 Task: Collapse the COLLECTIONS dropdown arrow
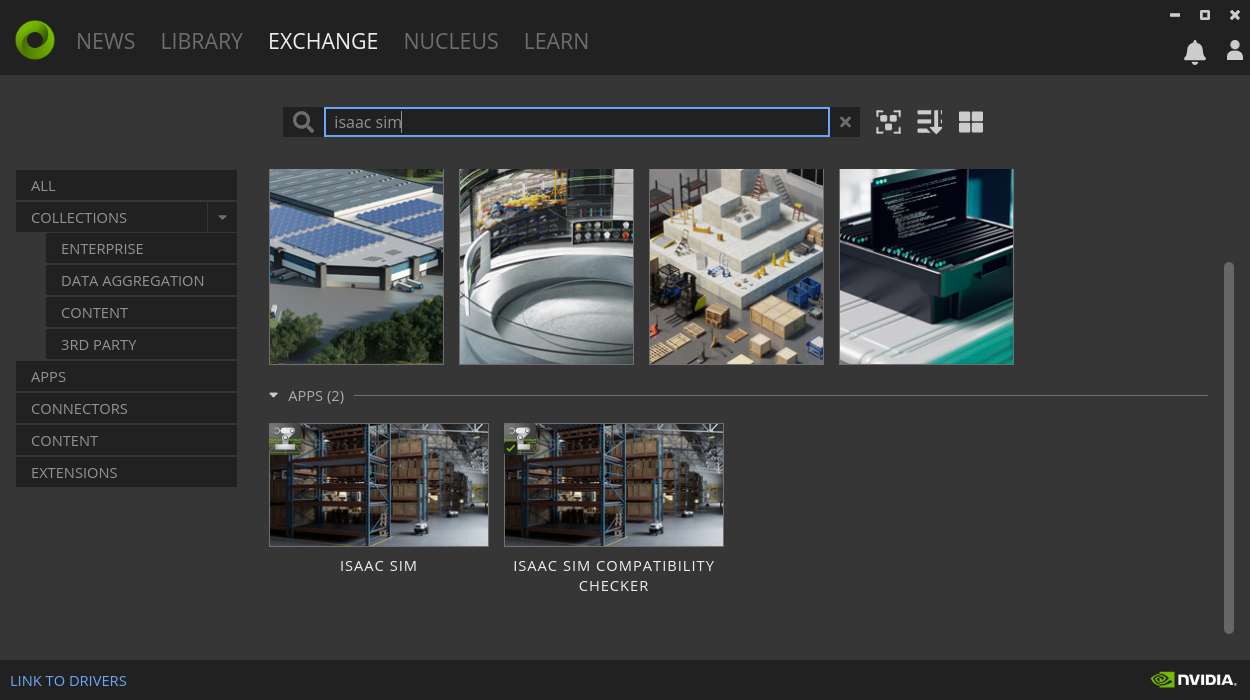tap(222, 217)
